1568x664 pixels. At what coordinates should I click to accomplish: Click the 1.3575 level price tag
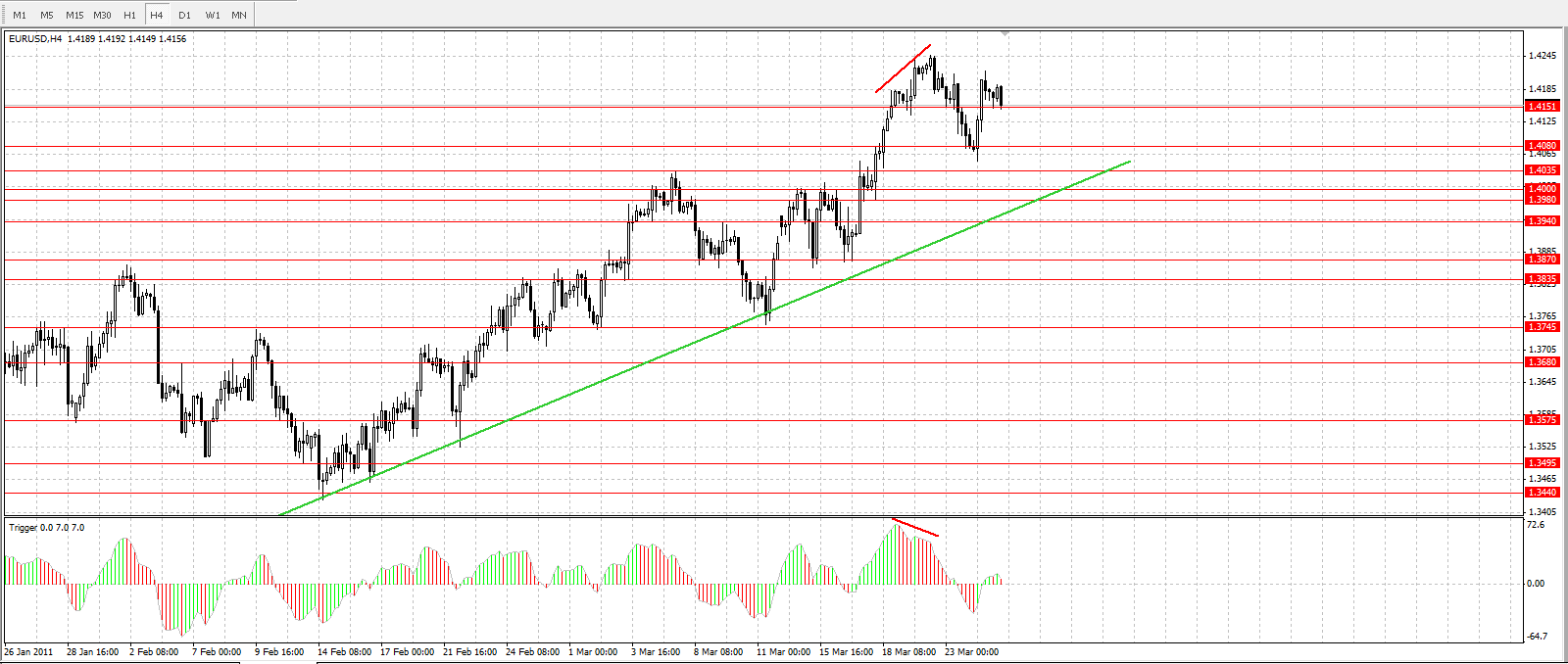tap(1543, 420)
